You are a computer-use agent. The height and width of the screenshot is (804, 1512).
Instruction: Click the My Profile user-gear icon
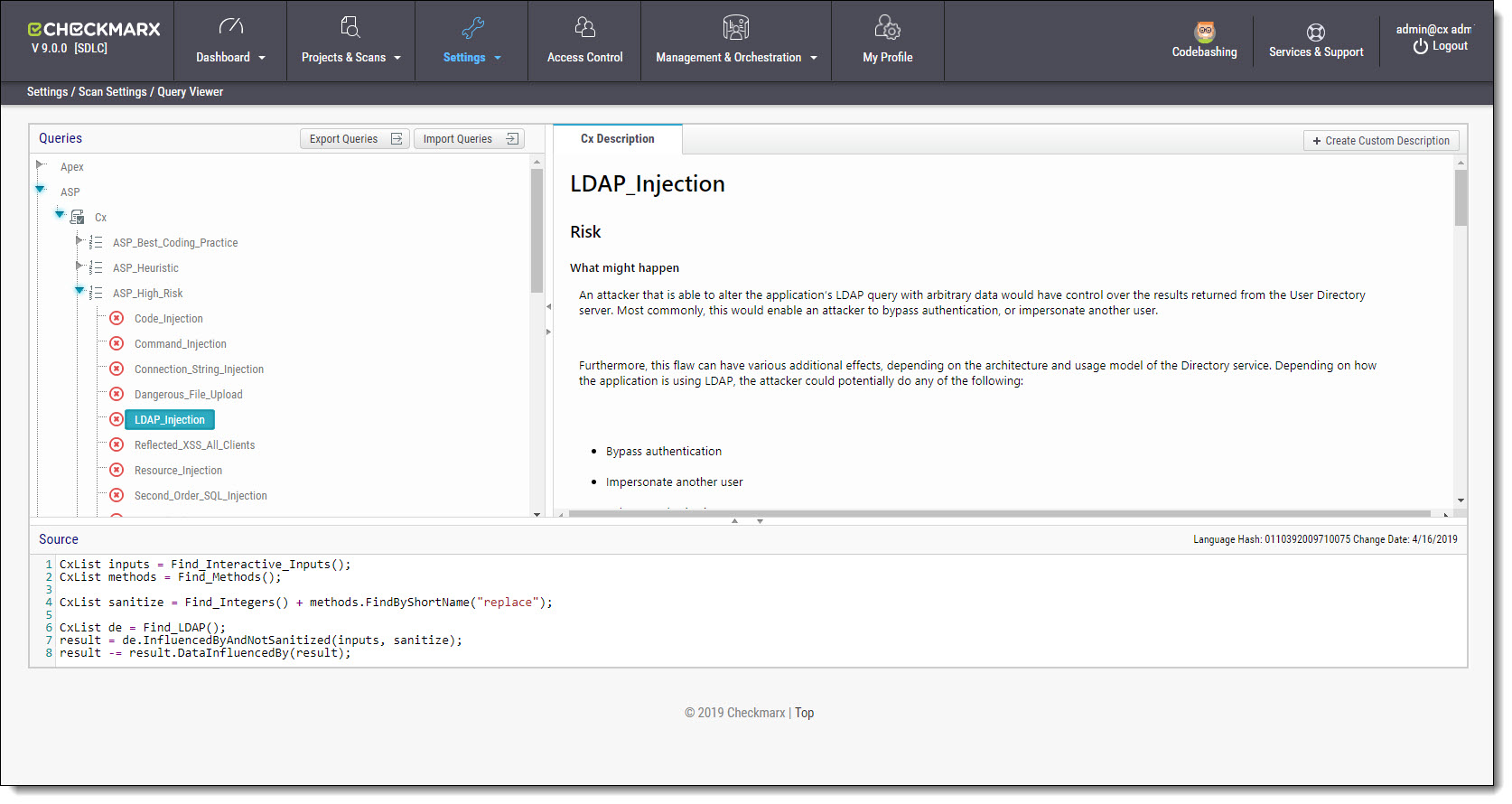point(888,27)
